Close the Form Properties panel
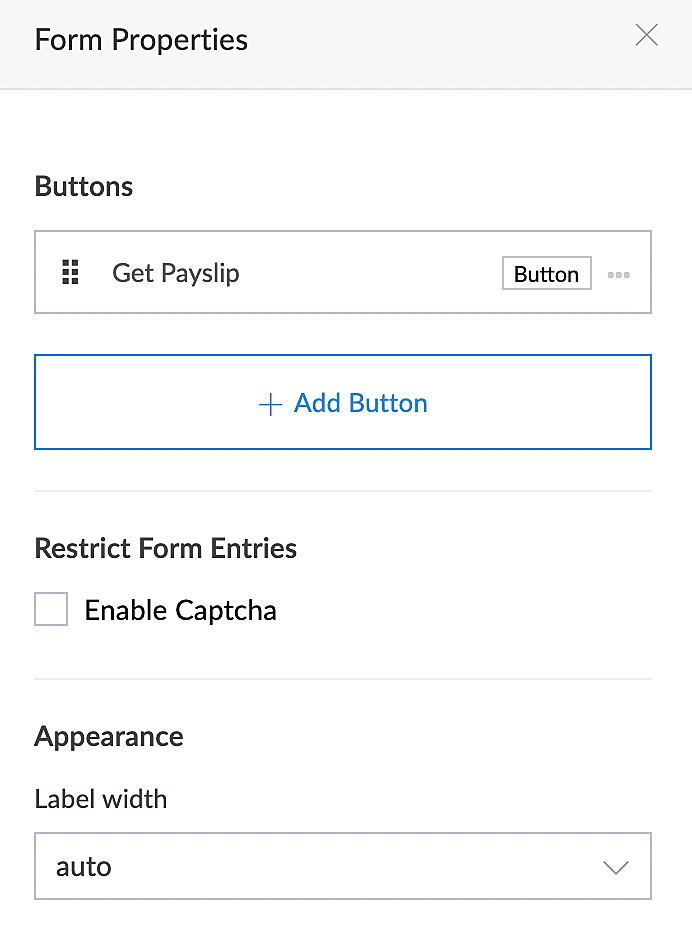This screenshot has width=692, height=926. pos(647,35)
